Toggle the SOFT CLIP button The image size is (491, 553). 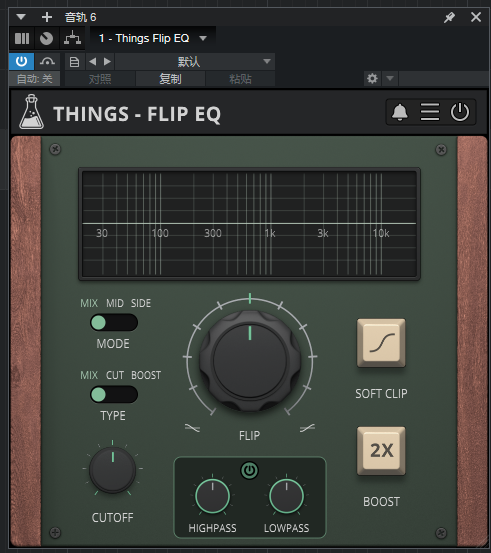(381, 343)
